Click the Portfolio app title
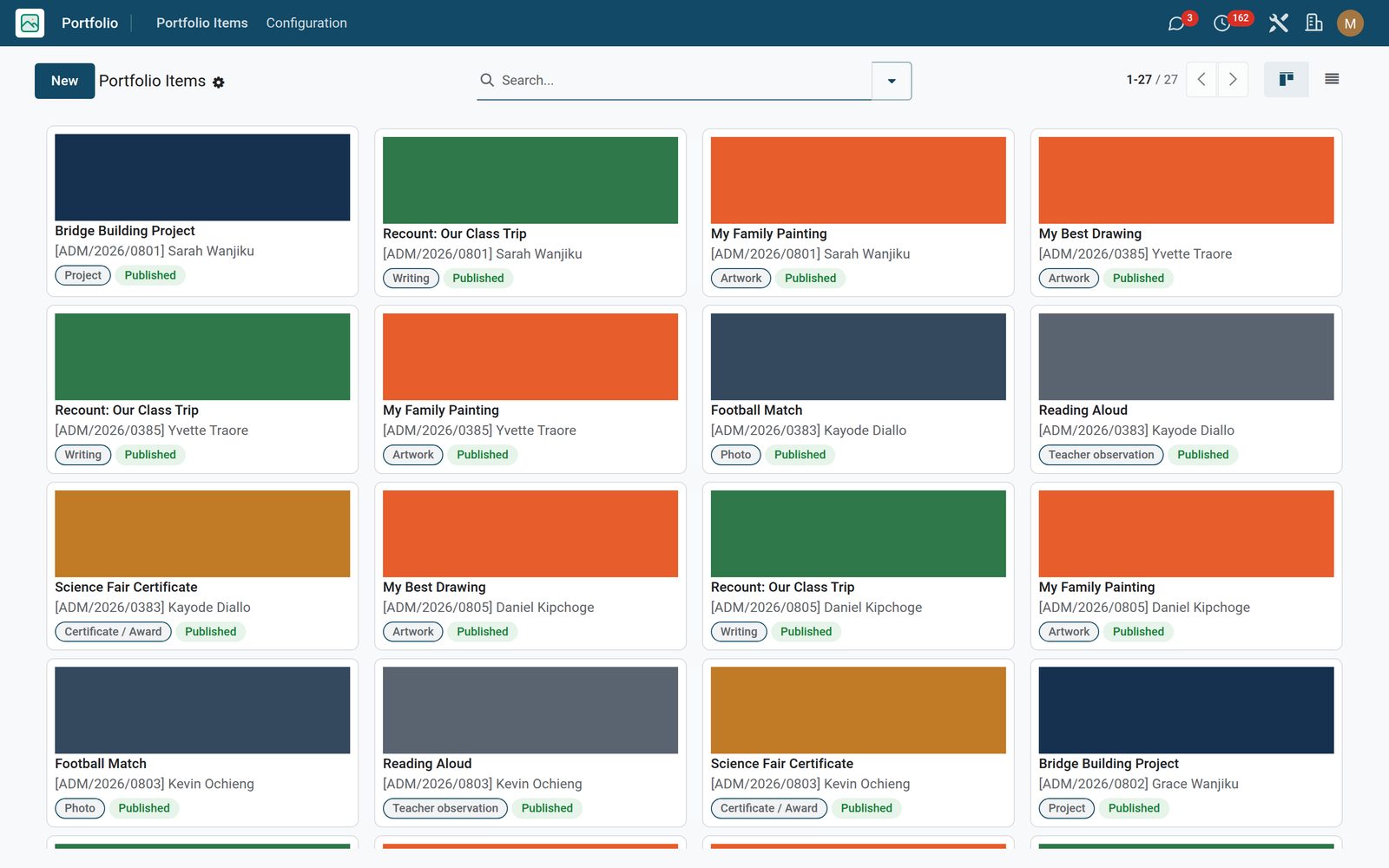Viewport: 1389px width, 868px height. (89, 23)
